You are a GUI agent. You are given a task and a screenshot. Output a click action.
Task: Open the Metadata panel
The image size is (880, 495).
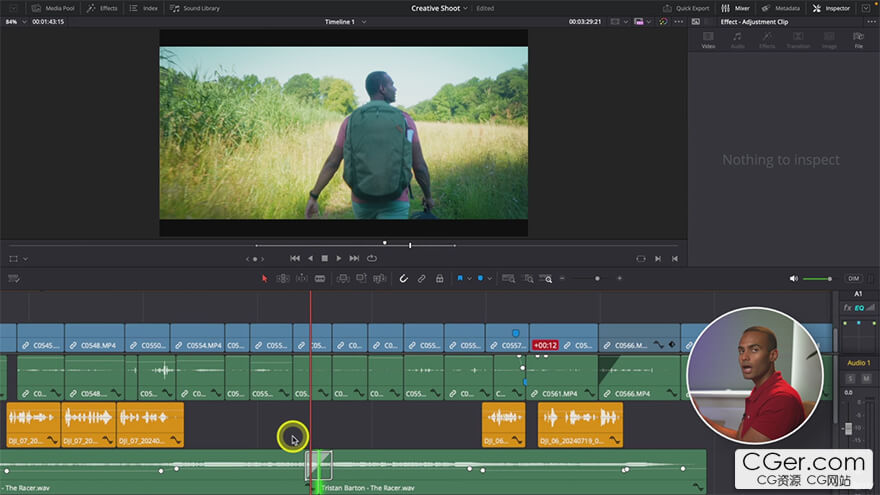pyautogui.click(x=781, y=8)
